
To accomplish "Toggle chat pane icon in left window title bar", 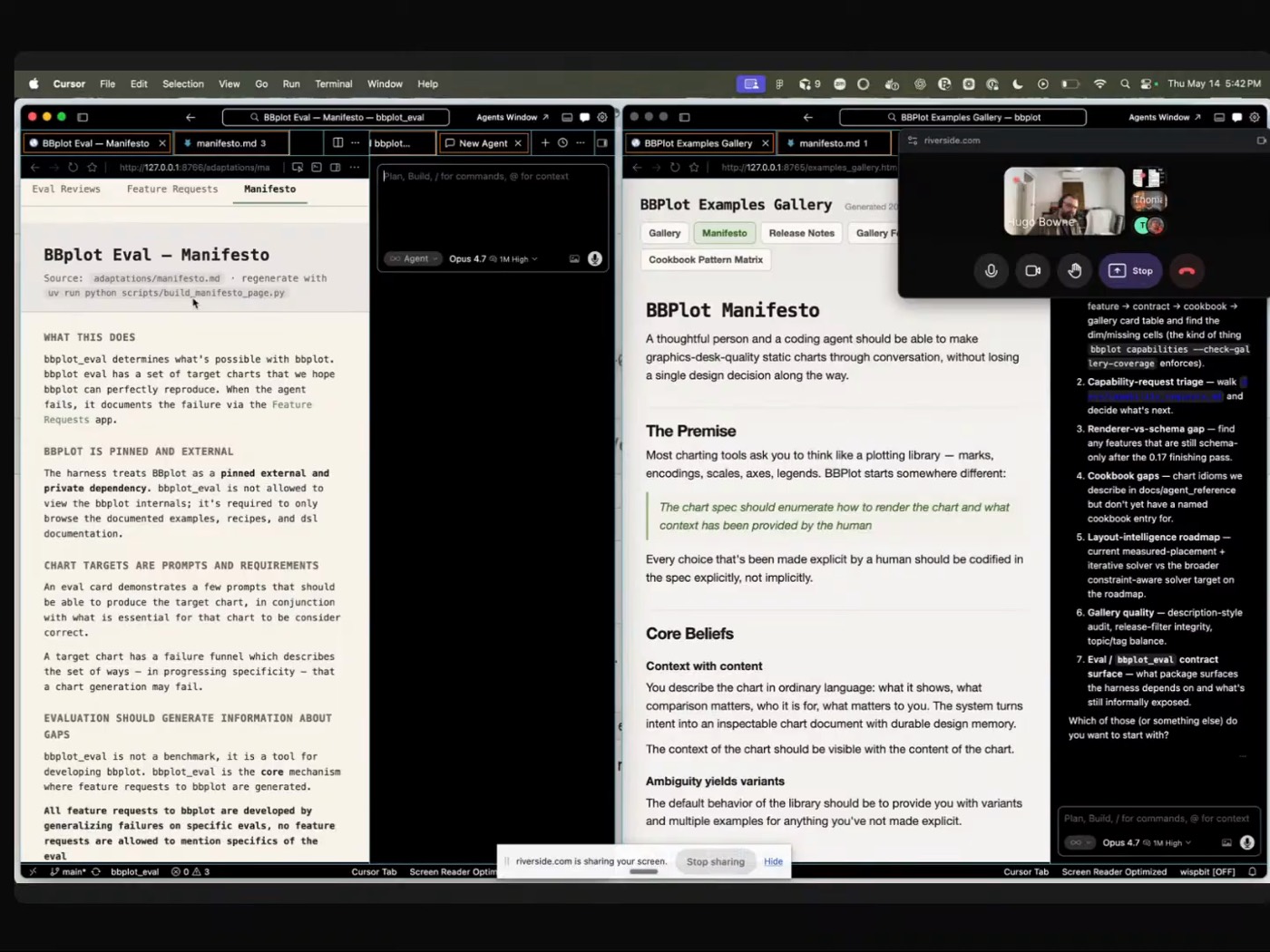I will [x=584, y=117].
